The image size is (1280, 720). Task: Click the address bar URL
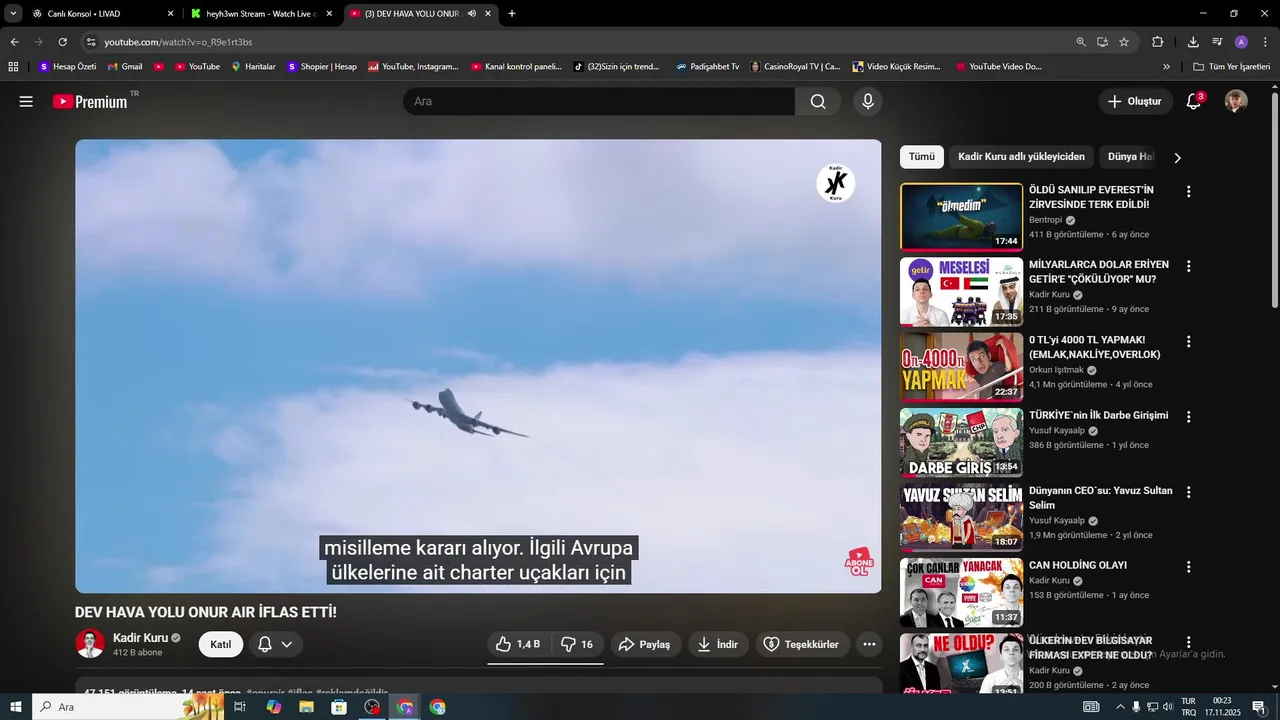pos(178,42)
